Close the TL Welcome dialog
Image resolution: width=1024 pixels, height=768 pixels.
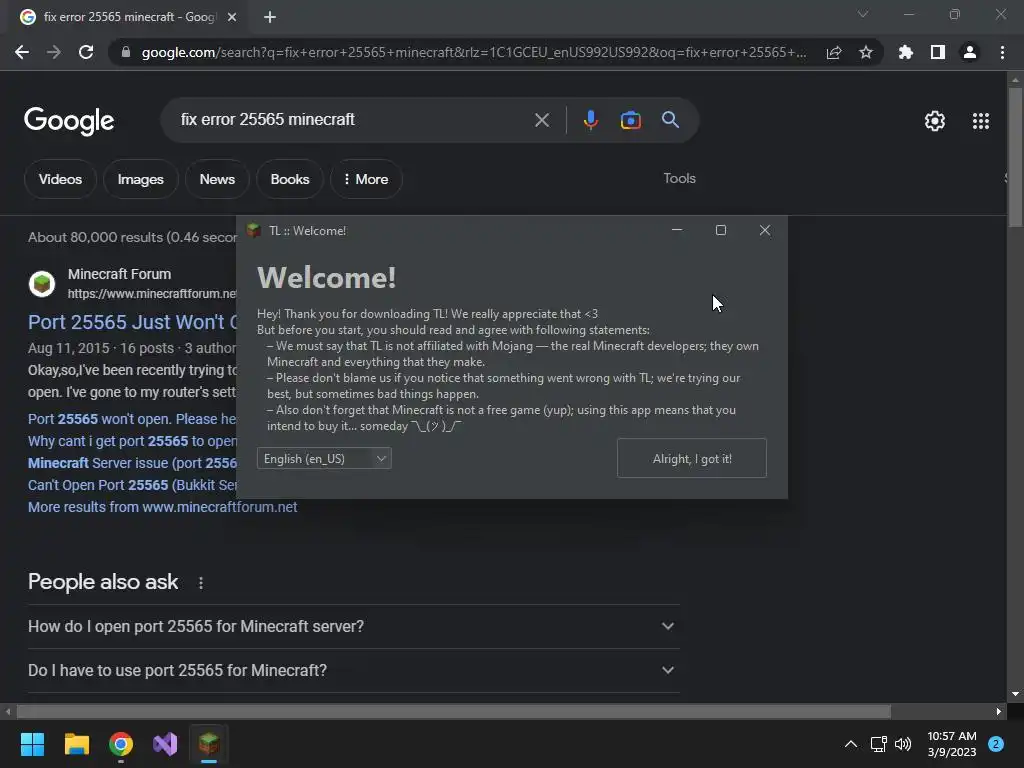[765, 230]
